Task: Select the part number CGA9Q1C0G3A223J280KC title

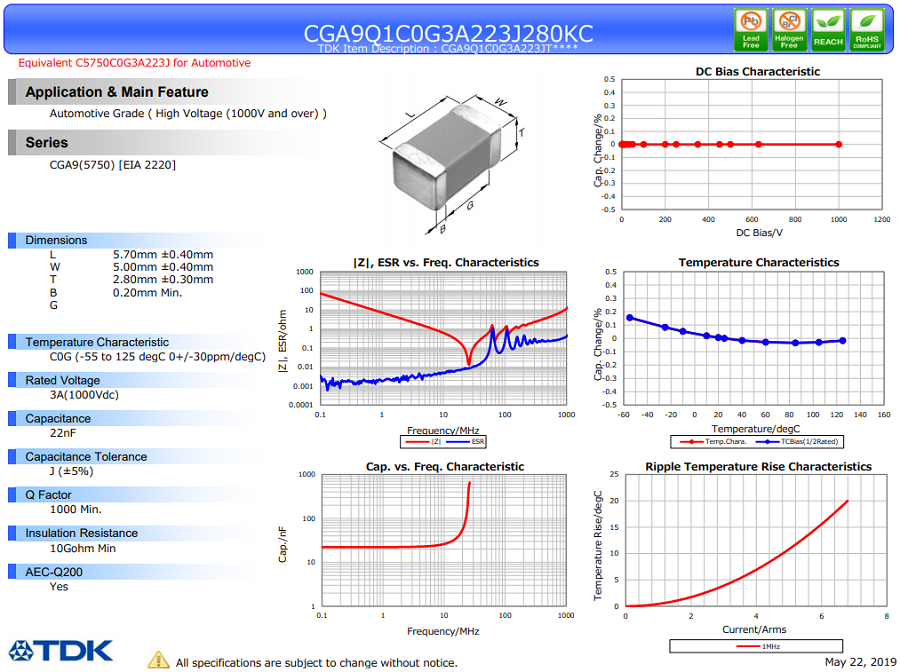Action: tap(448, 33)
